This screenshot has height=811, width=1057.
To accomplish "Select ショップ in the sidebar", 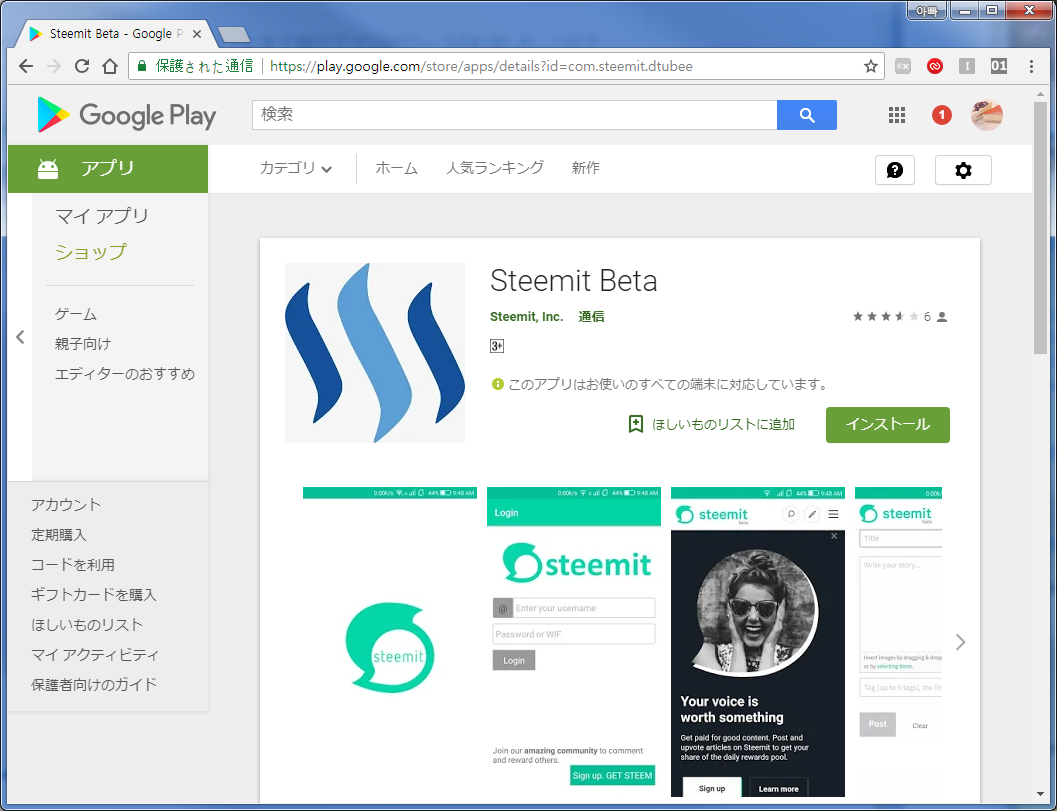I will 91,251.
